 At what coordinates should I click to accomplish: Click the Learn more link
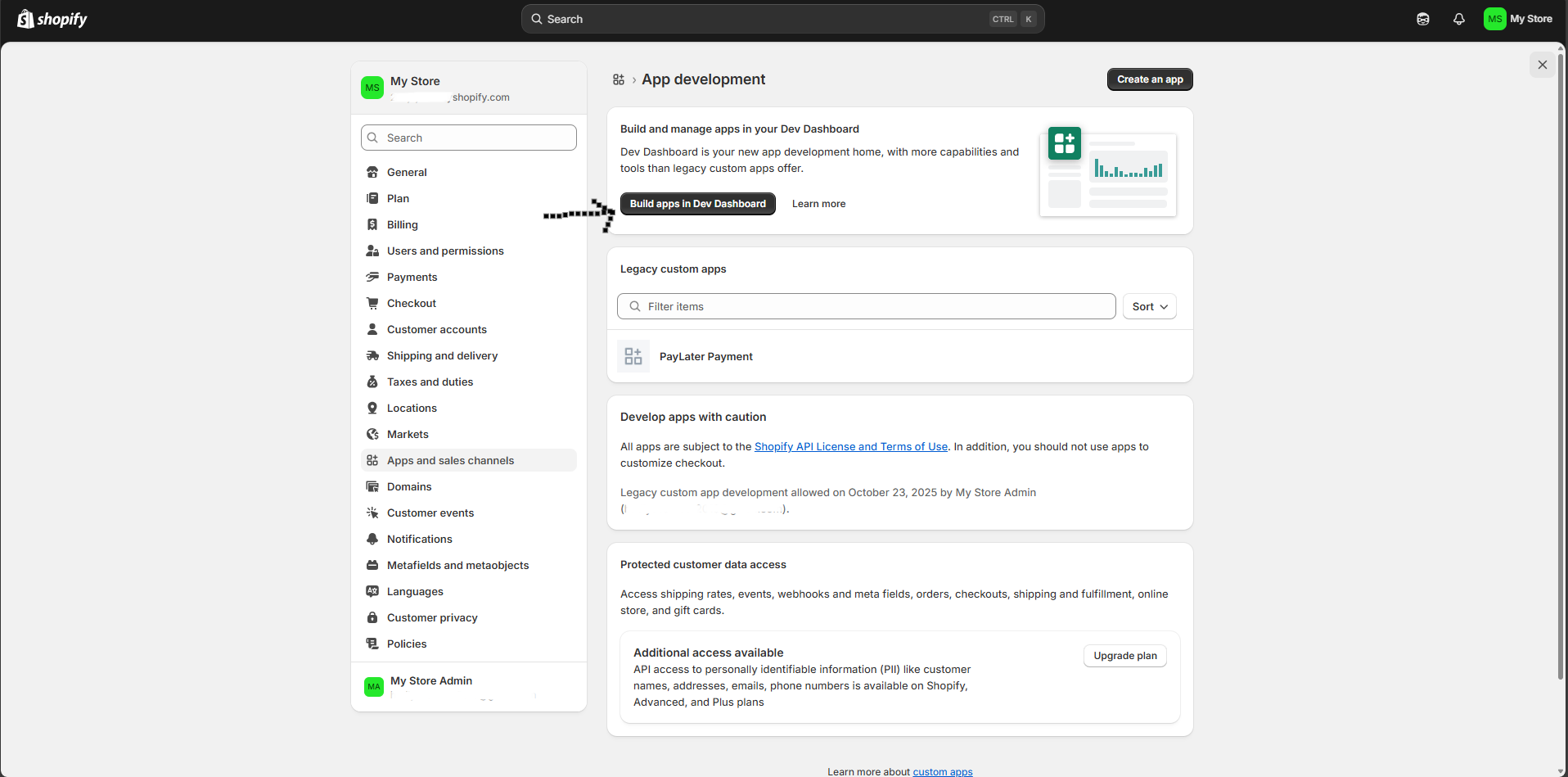click(818, 204)
